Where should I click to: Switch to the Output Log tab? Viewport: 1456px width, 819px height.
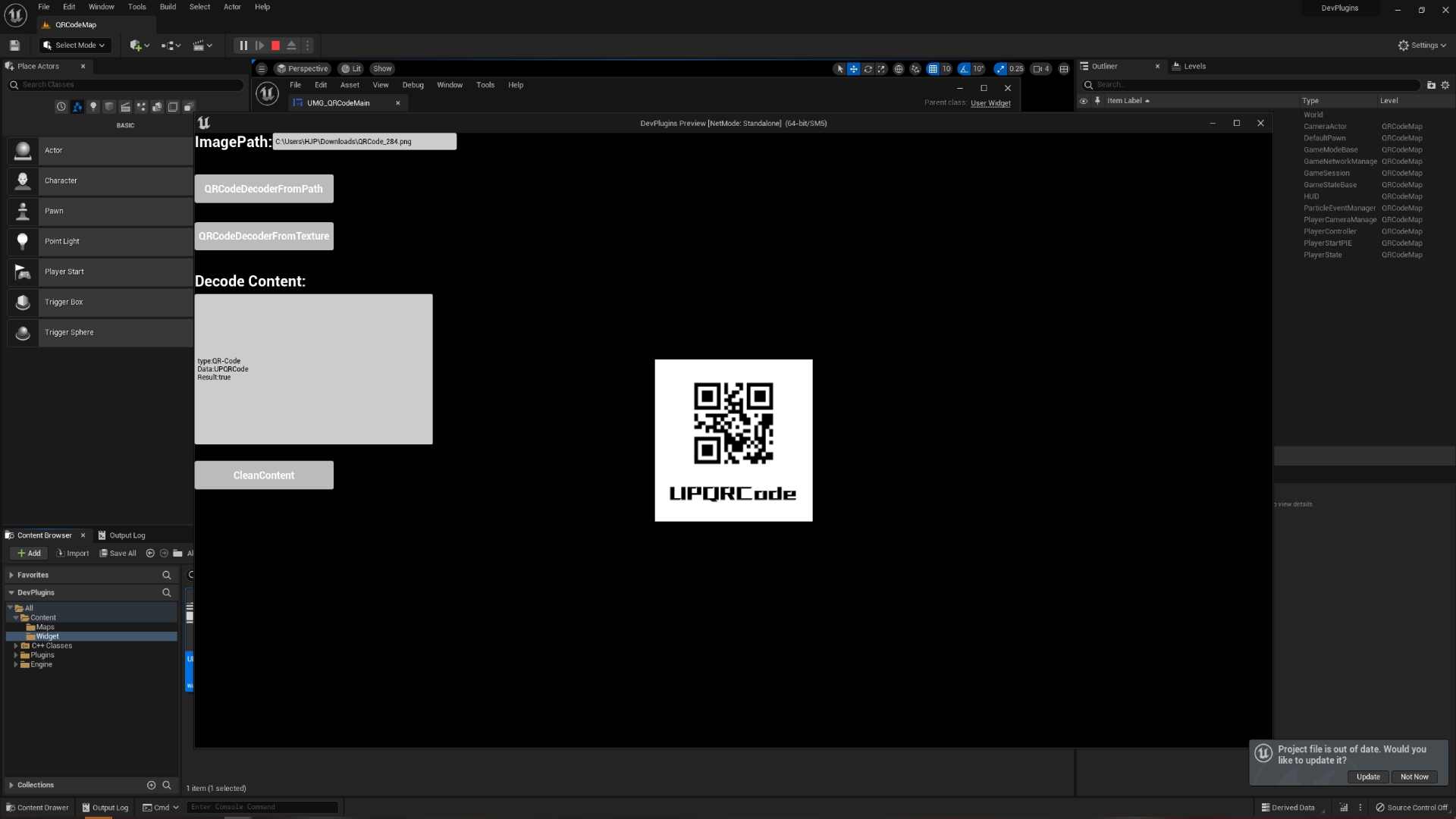(x=129, y=535)
